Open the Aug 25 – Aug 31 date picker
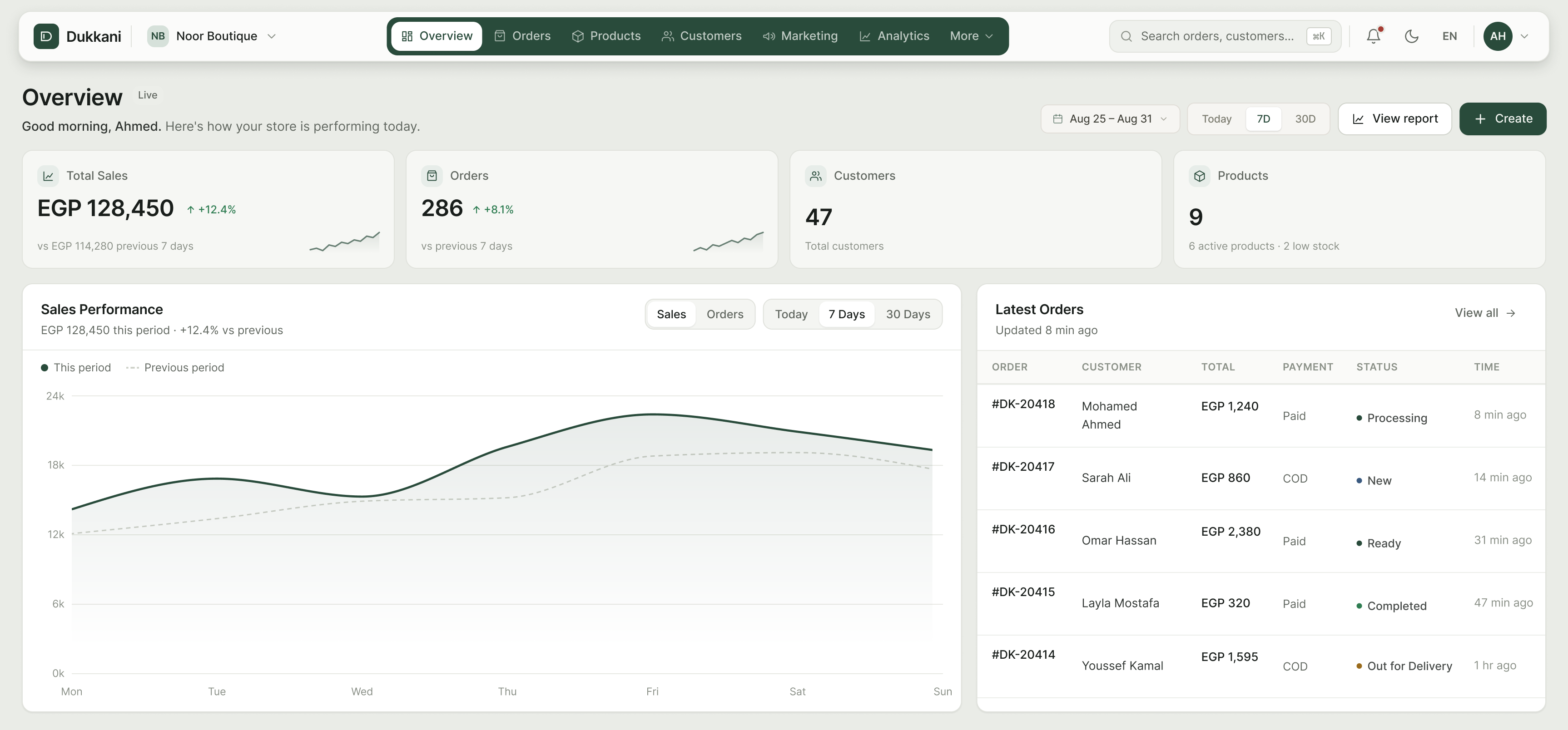The image size is (1568, 730). click(x=1110, y=119)
